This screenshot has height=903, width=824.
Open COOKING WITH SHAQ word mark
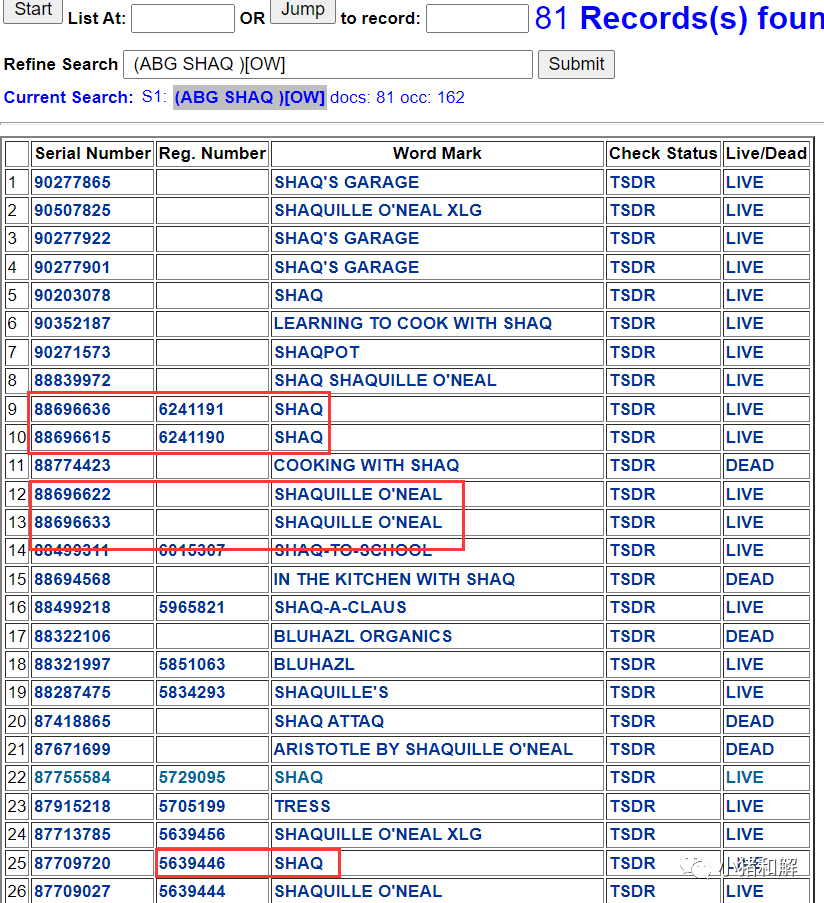(x=366, y=465)
